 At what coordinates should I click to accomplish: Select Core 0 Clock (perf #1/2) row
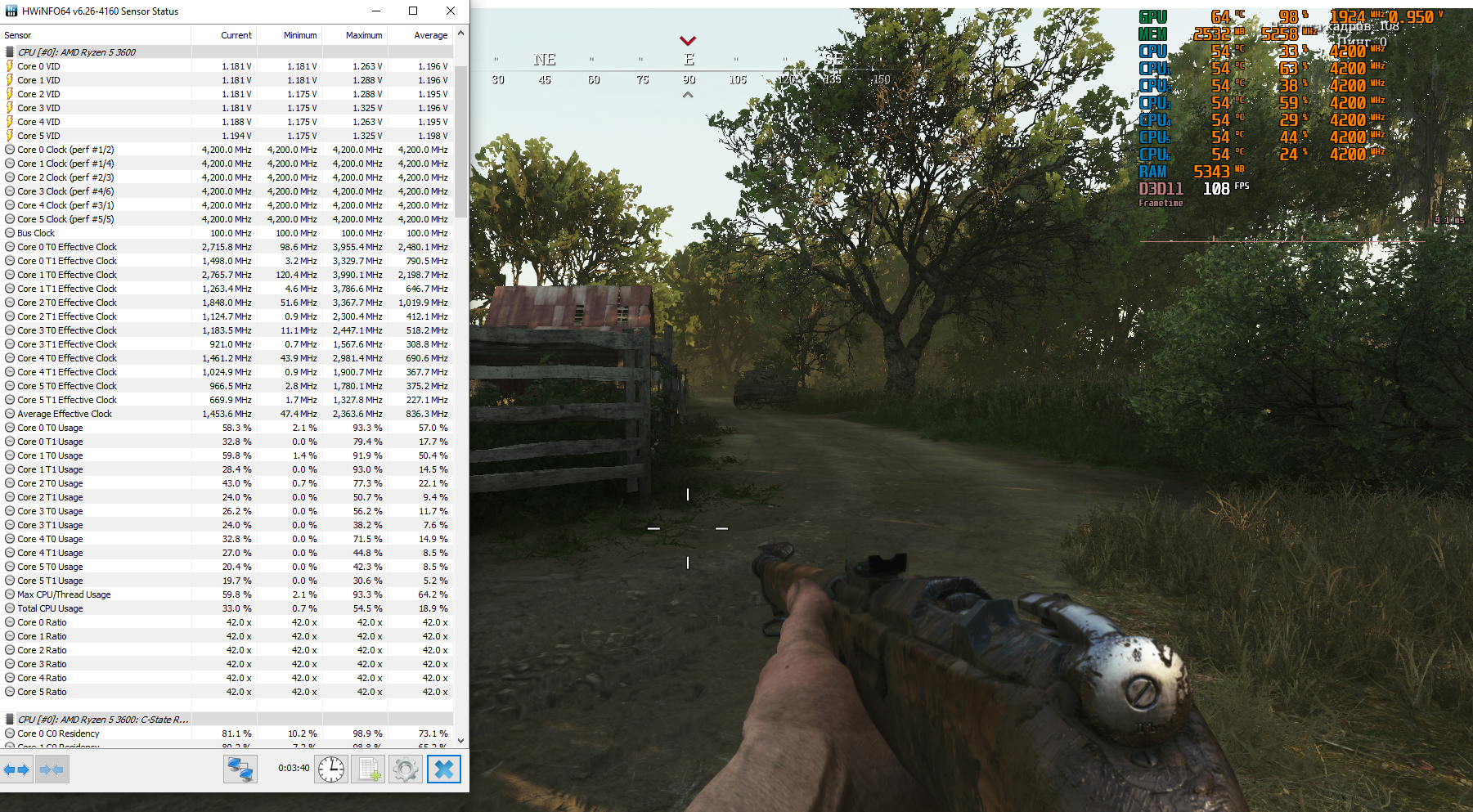click(x=227, y=150)
